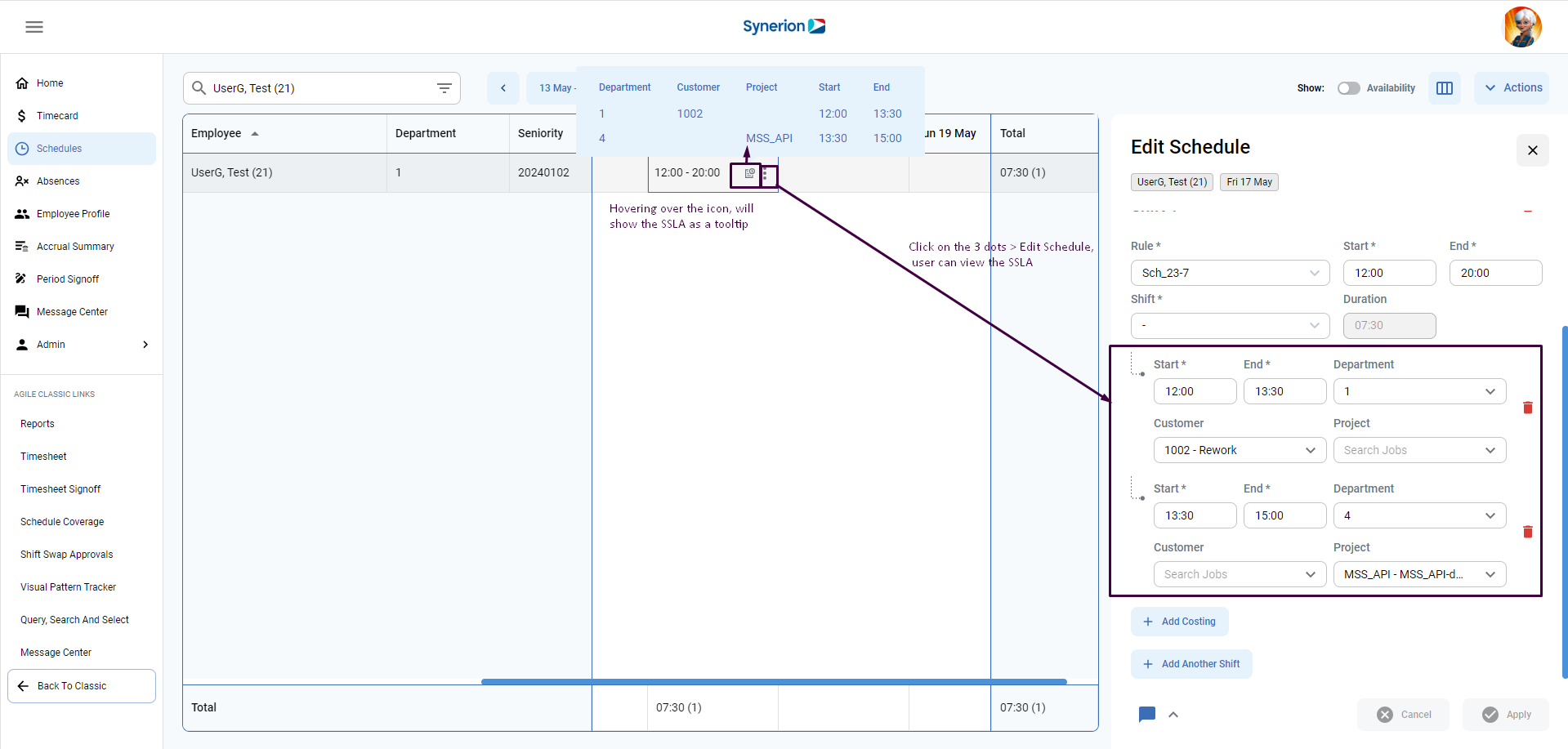
Task: Open the Actions dropdown
Action: [x=1512, y=88]
